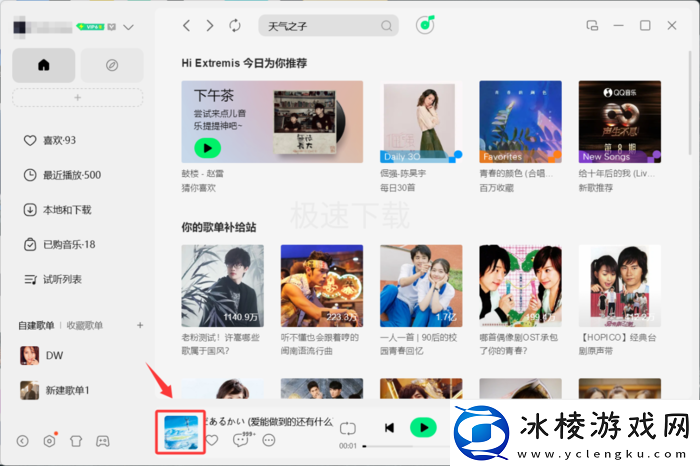
Task: Click the 每日30首 label
Action: [x=398, y=188]
